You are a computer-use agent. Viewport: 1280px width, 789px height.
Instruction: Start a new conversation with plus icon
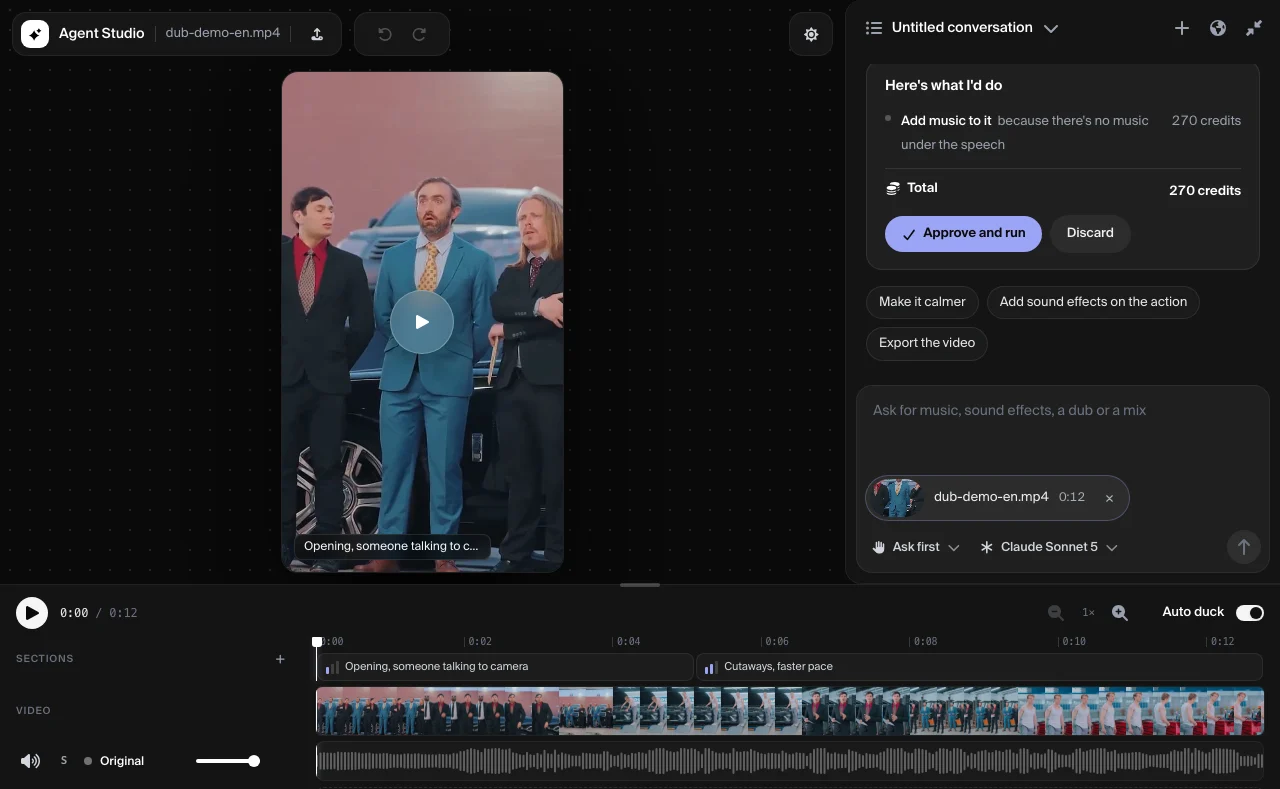tap(1182, 28)
